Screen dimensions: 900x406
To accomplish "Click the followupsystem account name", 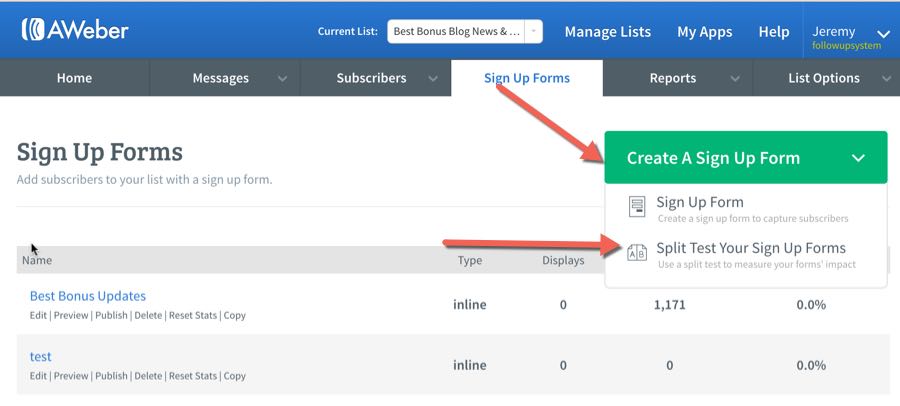I will pos(847,45).
